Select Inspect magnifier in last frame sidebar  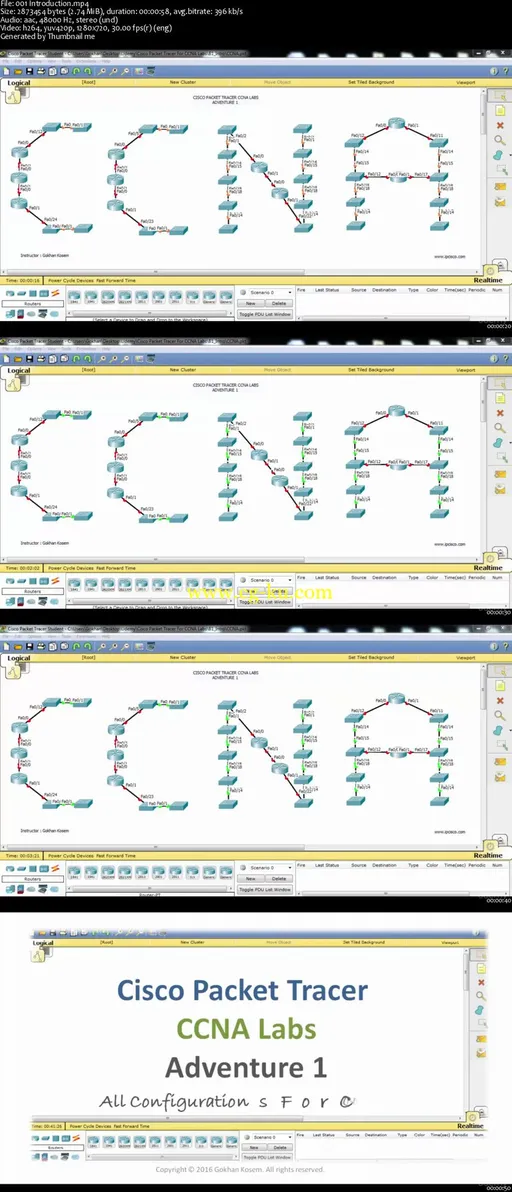[480, 996]
